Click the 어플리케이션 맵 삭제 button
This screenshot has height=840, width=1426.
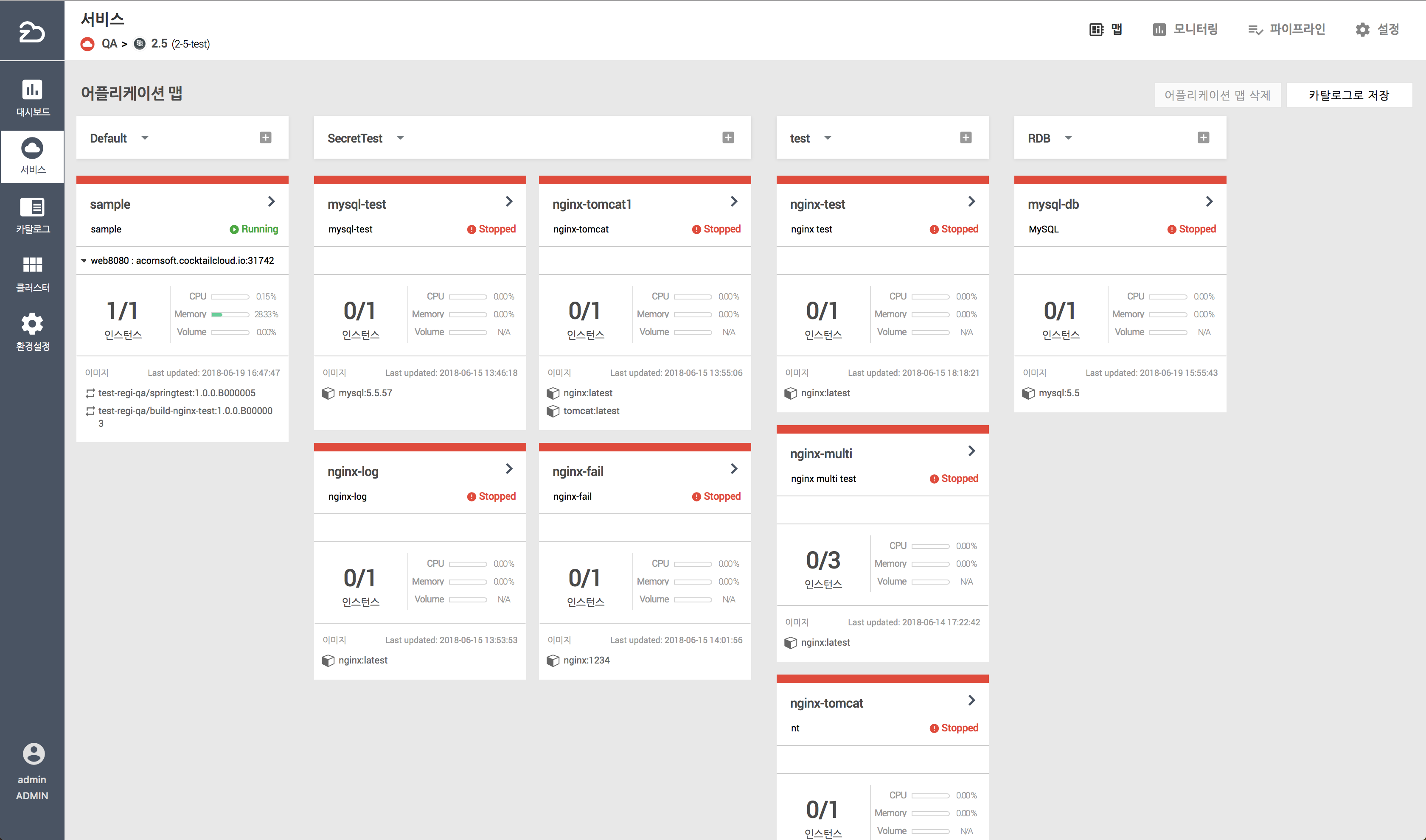[x=1216, y=95]
